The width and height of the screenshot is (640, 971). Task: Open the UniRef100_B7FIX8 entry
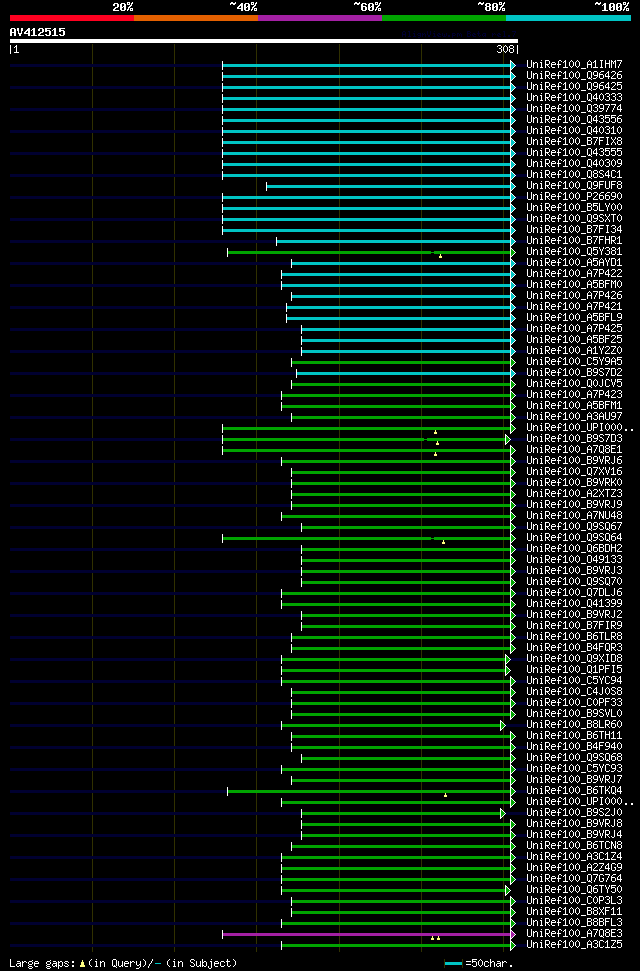coord(574,141)
